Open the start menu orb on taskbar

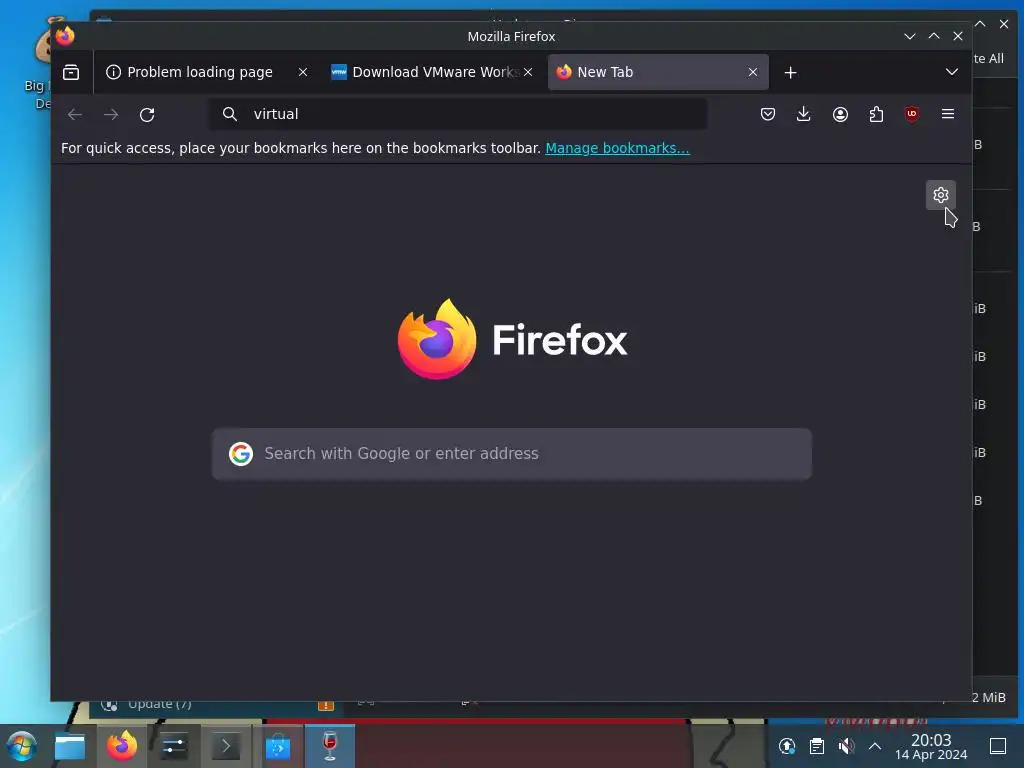[x=22, y=746]
